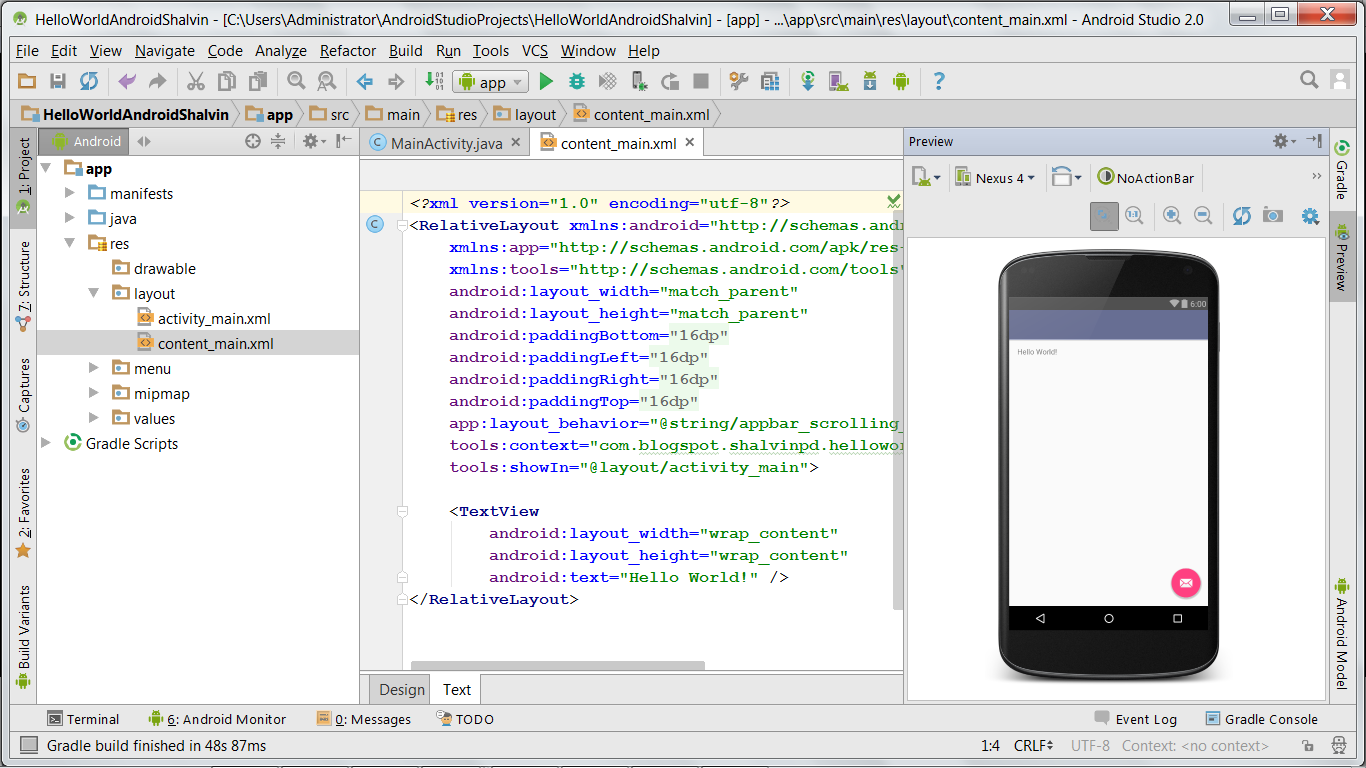Open the Nexus 4 device dropdown
The width and height of the screenshot is (1366, 768).
point(995,178)
